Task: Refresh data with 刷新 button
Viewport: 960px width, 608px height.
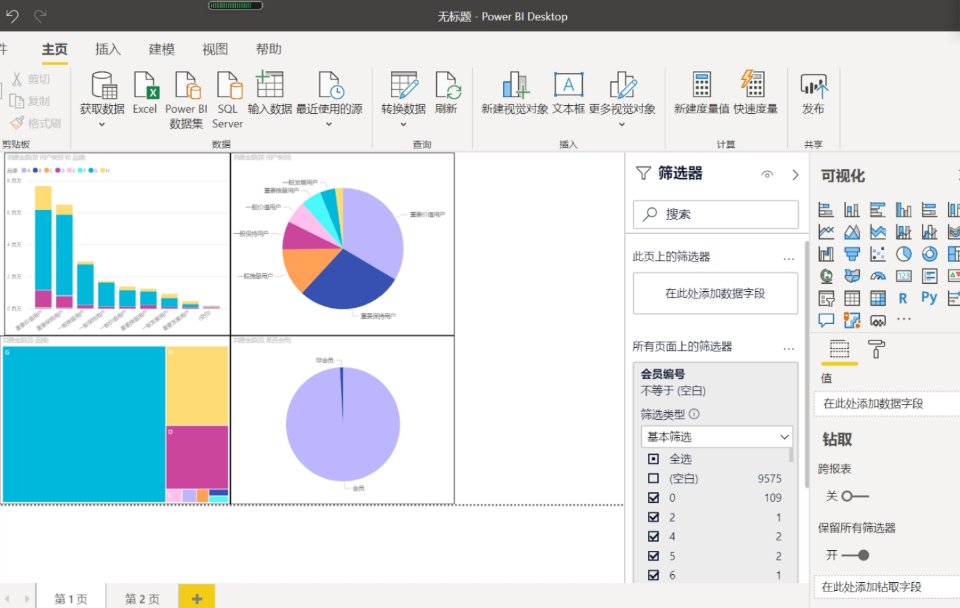Action: click(x=448, y=85)
